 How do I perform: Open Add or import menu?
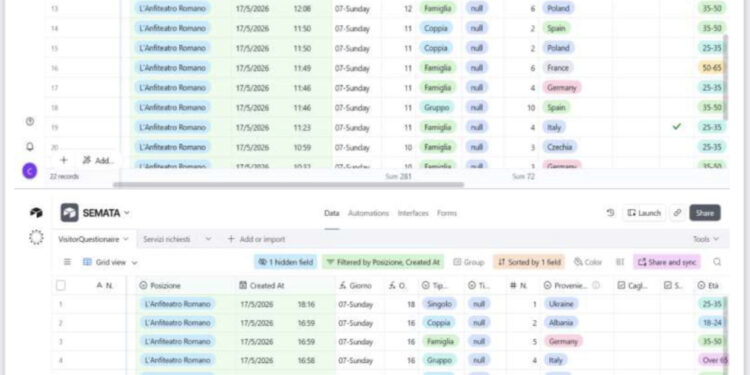tap(256, 239)
